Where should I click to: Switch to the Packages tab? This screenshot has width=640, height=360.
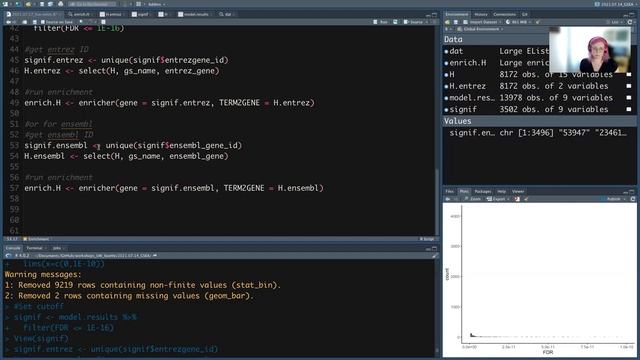(482, 191)
